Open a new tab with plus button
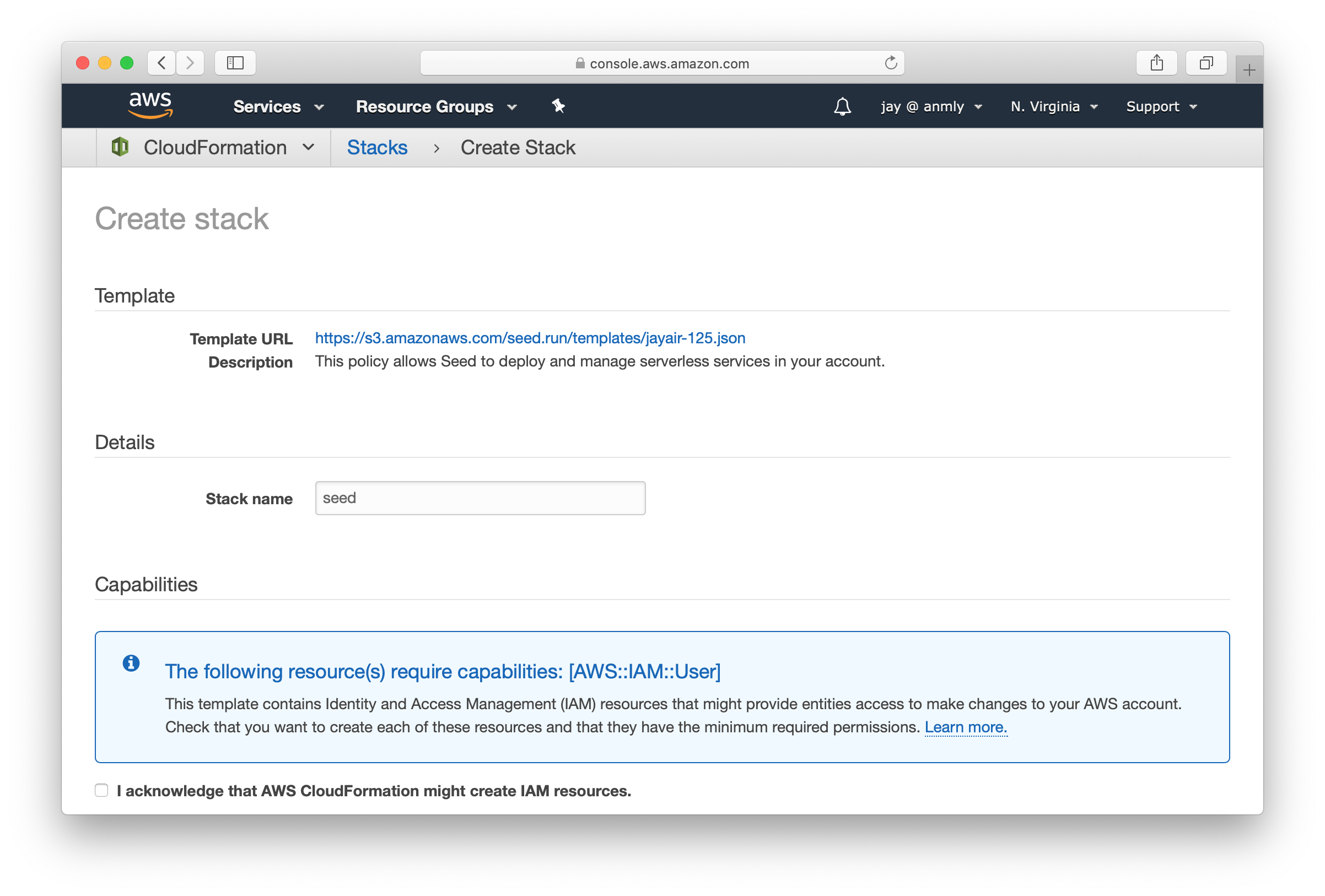This screenshot has width=1325, height=896. 1248,70
